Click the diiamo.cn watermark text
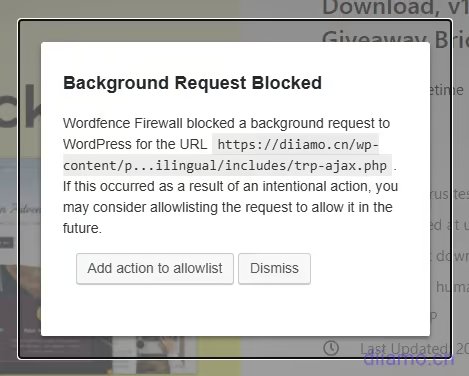469x376 pixels. tap(409, 359)
